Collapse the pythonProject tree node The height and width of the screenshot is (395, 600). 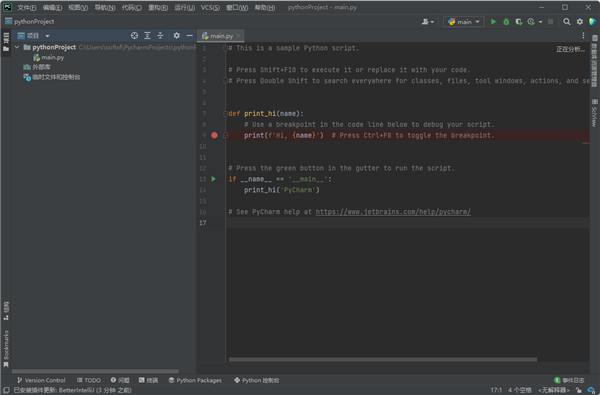17,47
